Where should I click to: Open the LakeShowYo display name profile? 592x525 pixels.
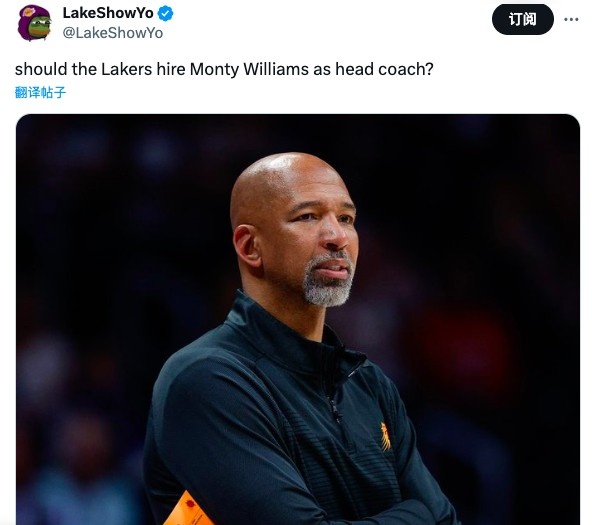(x=108, y=13)
